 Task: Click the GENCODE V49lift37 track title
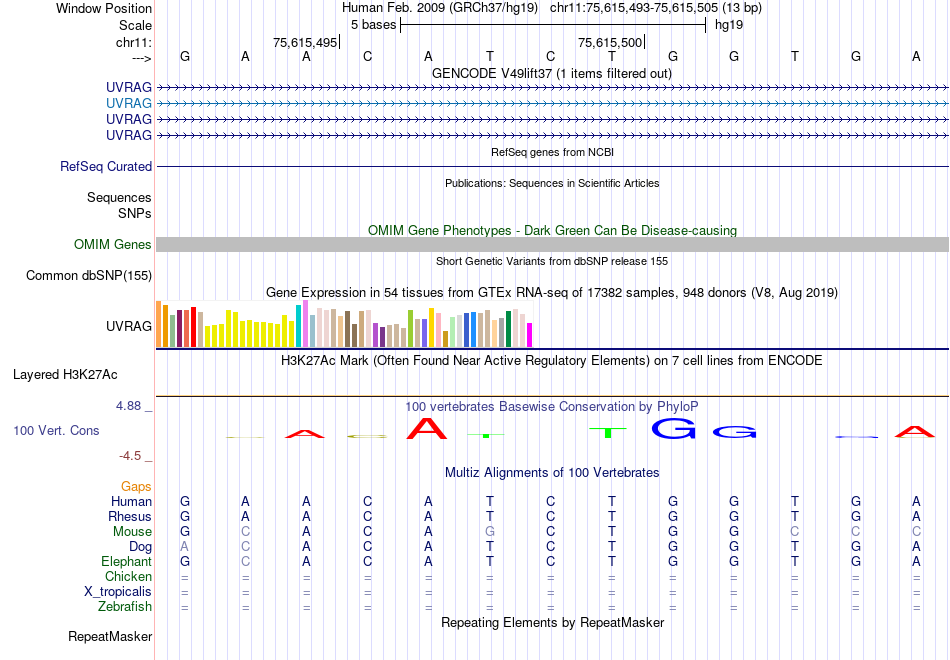click(x=552, y=73)
